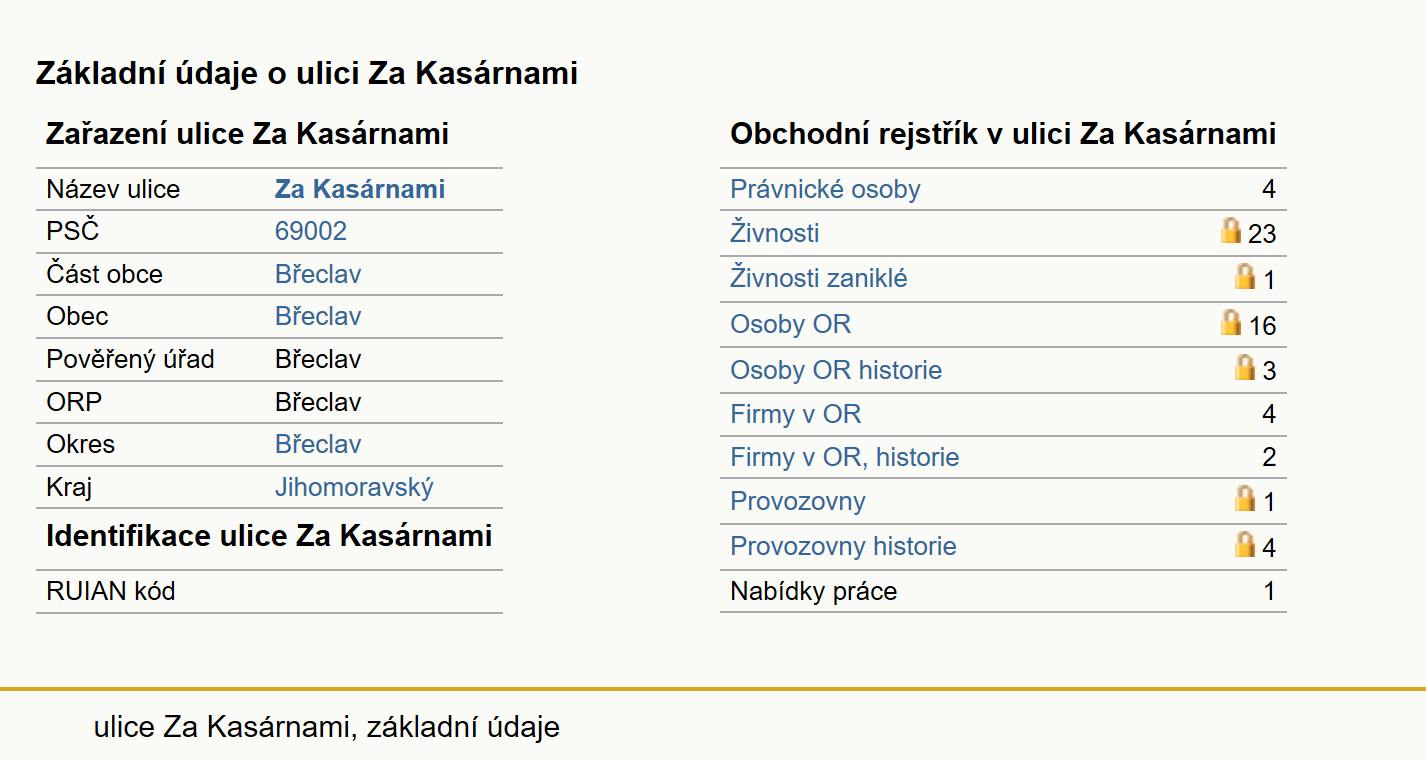Open the Živnosti link
The height and width of the screenshot is (760, 1426).
(775, 233)
